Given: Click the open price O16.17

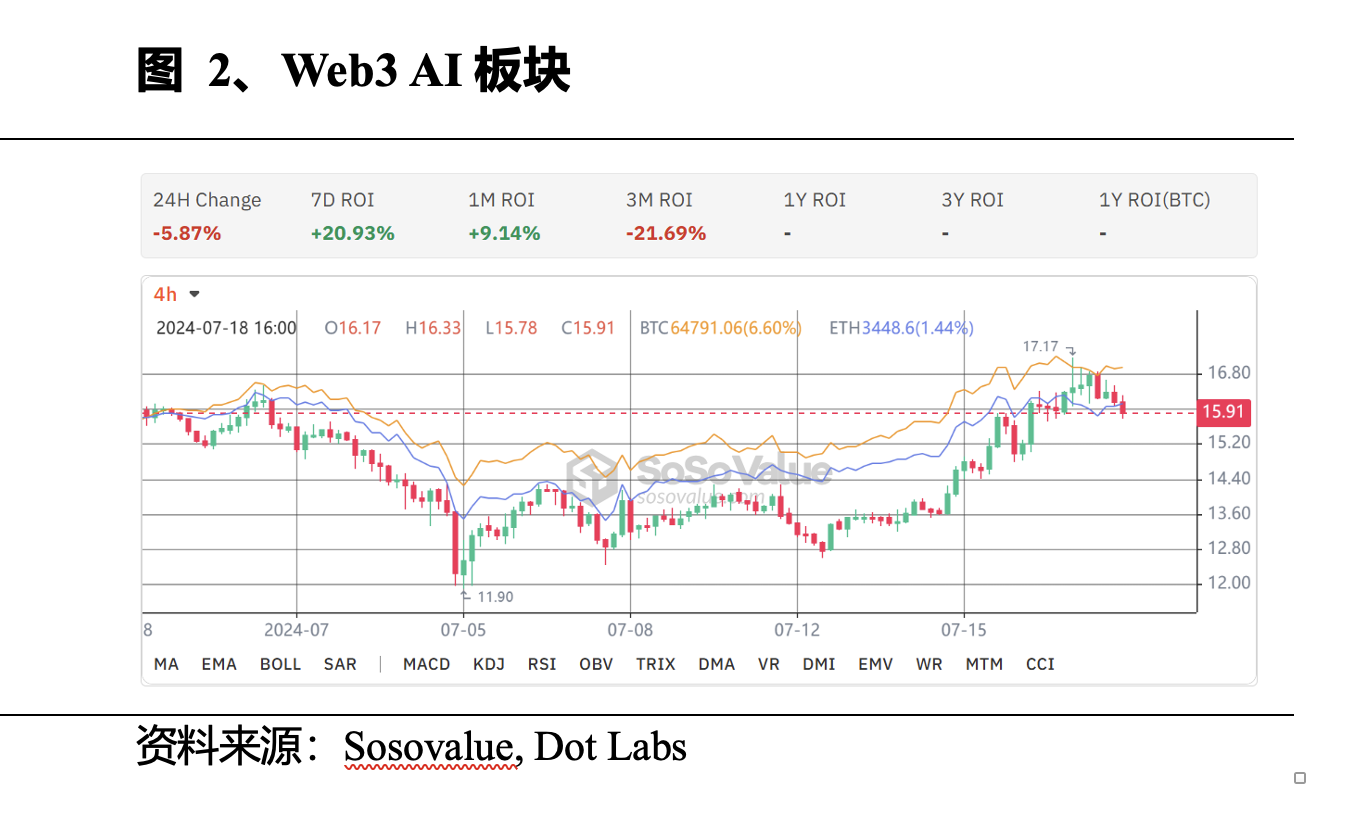Looking at the screenshot, I should [353, 327].
